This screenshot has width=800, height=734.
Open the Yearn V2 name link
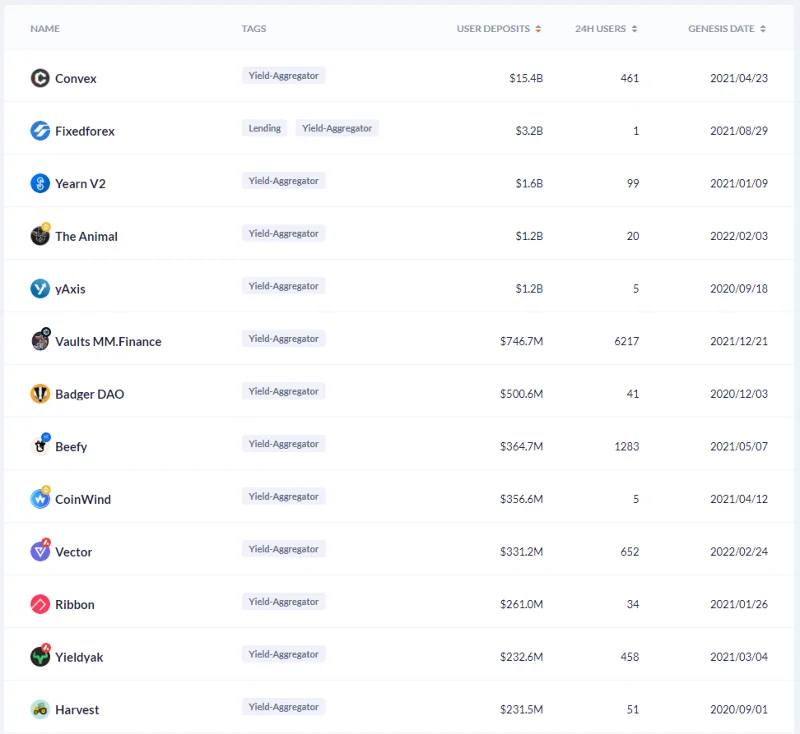(x=80, y=184)
